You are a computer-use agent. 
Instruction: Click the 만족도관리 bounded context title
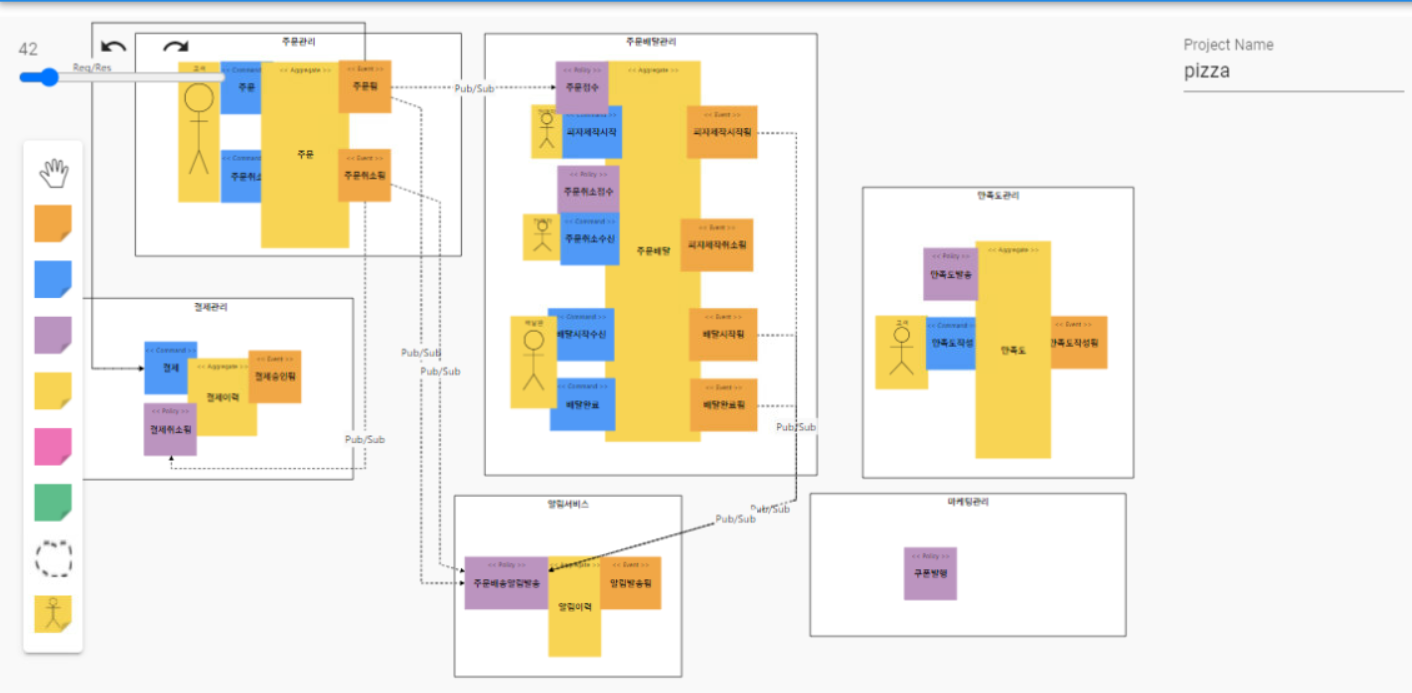coord(998,196)
